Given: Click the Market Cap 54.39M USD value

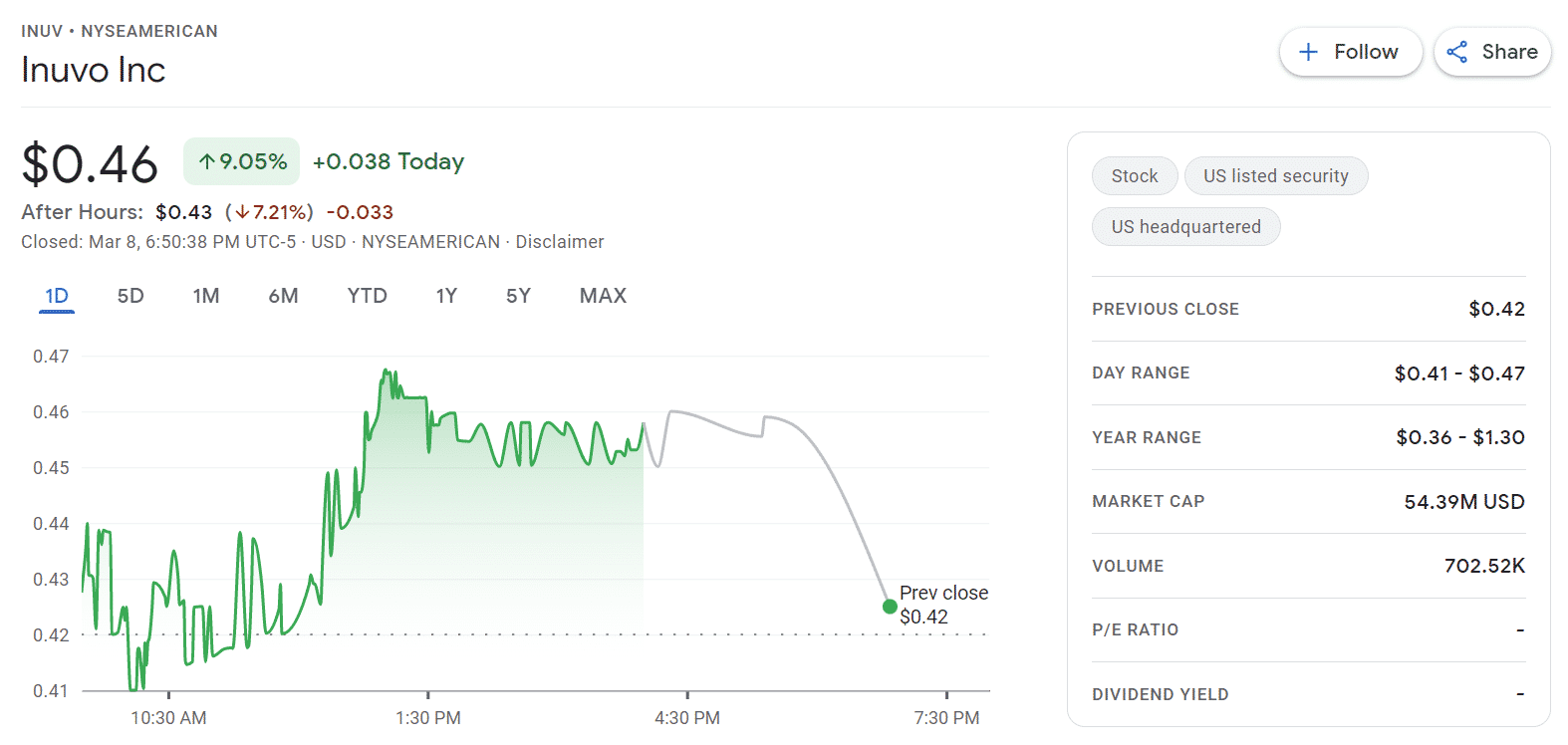Looking at the screenshot, I should (x=1464, y=502).
